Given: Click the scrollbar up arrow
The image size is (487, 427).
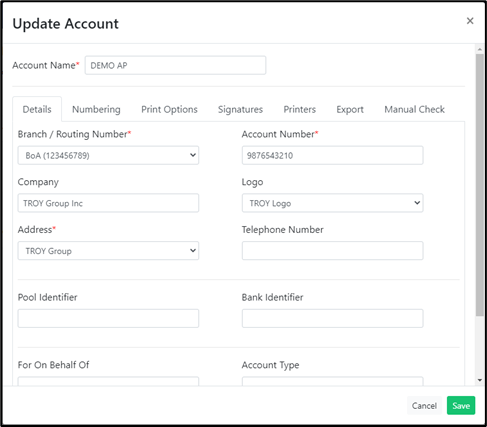Looking at the screenshot, I should click(x=480, y=49).
